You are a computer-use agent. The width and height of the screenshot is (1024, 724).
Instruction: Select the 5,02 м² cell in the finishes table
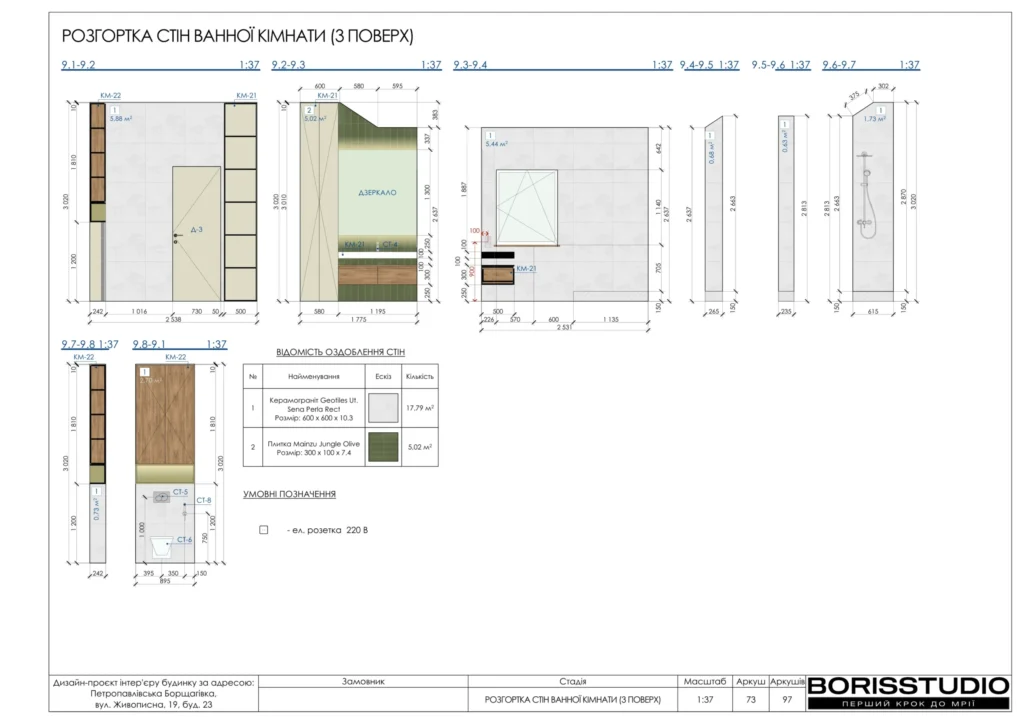pyautogui.click(x=420, y=447)
